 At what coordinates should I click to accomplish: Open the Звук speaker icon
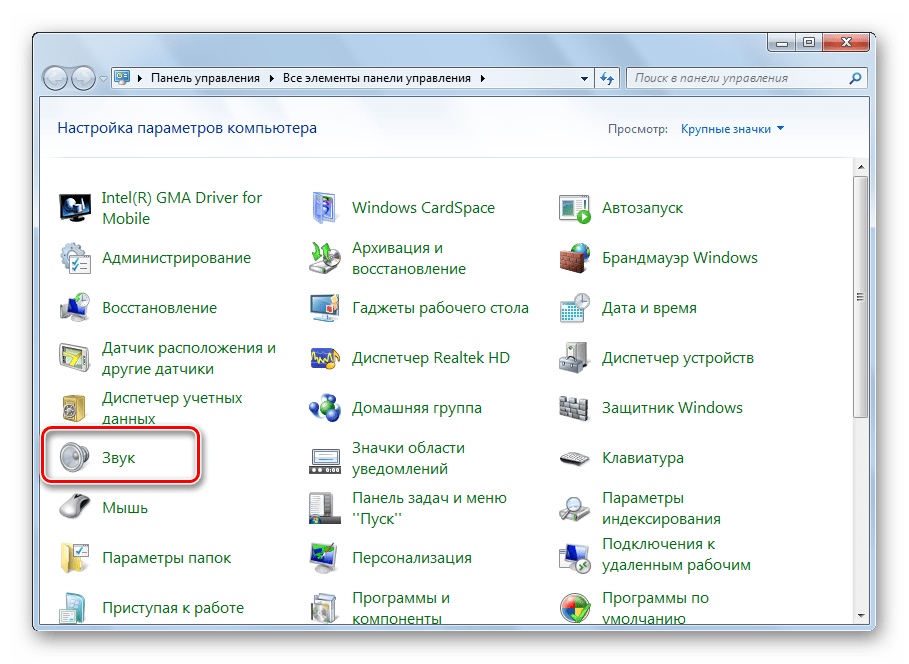pos(76,458)
